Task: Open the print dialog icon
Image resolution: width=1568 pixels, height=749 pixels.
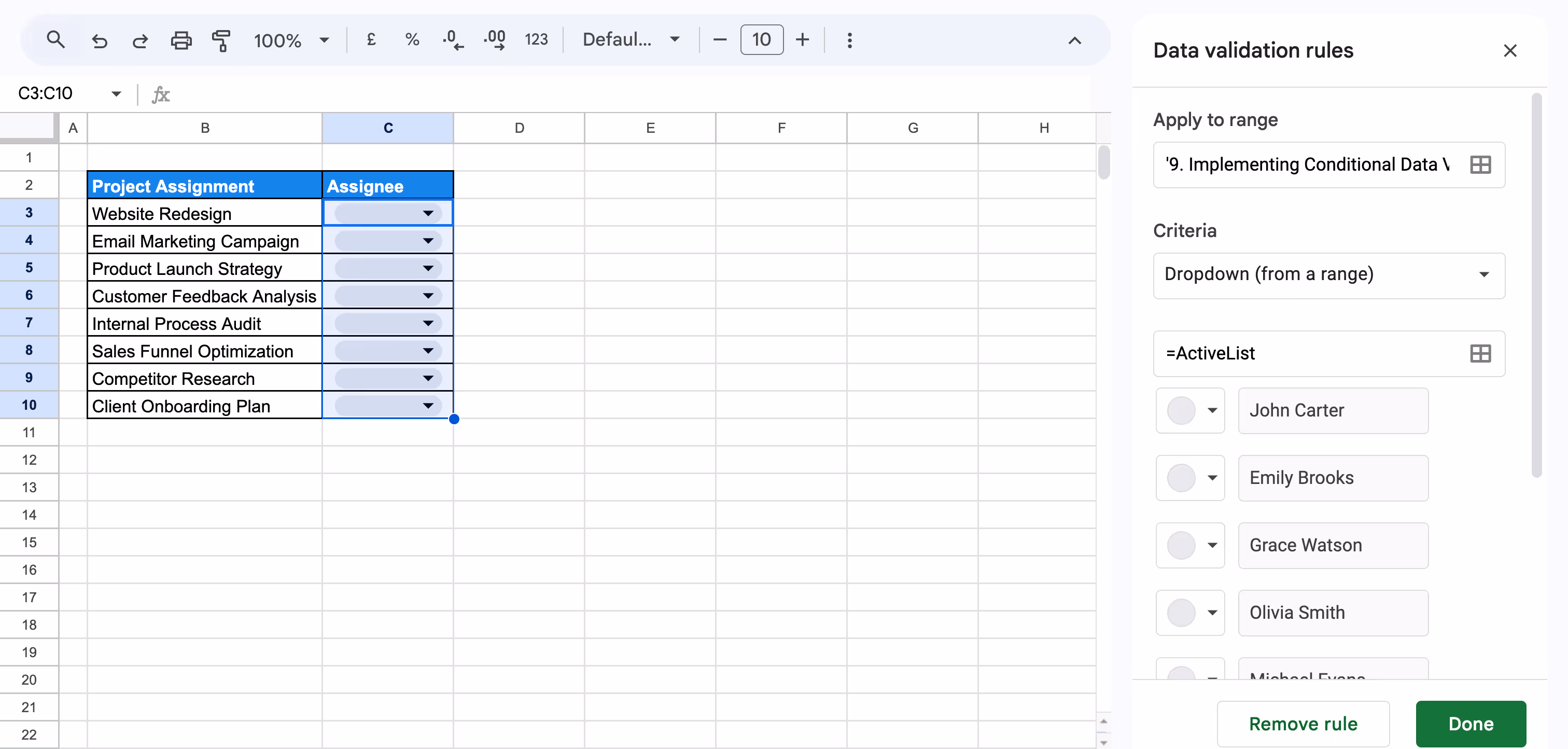Action: (x=181, y=40)
